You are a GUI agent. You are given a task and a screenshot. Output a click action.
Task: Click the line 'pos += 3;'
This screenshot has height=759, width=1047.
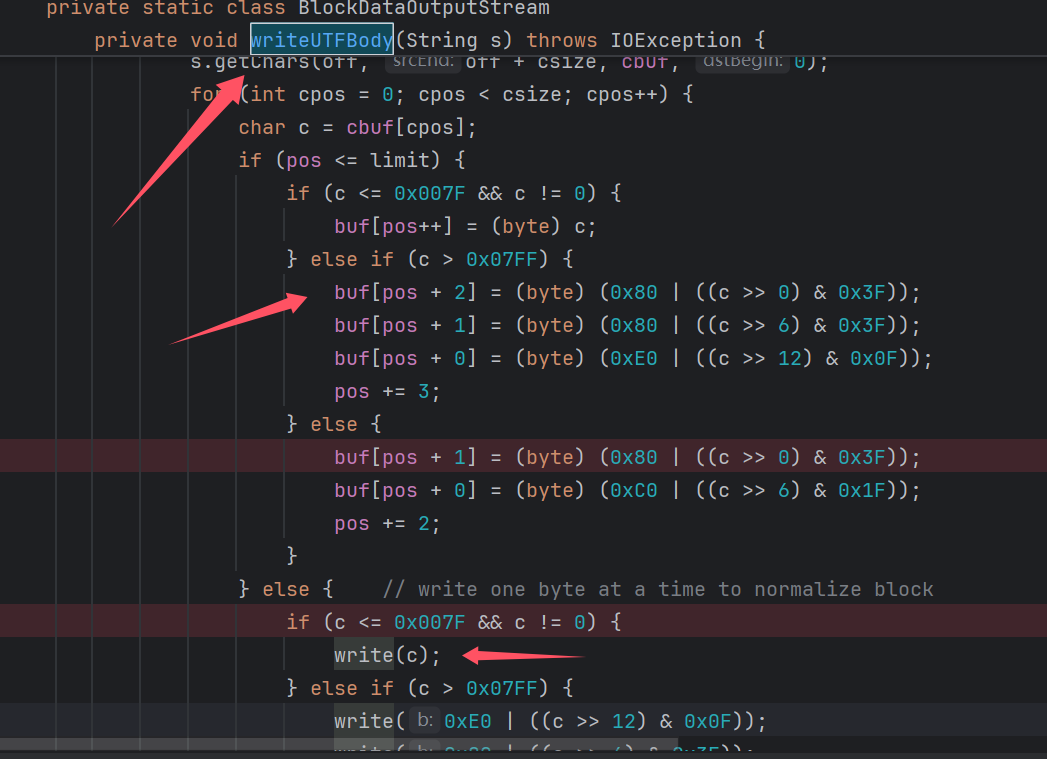pos(387,391)
